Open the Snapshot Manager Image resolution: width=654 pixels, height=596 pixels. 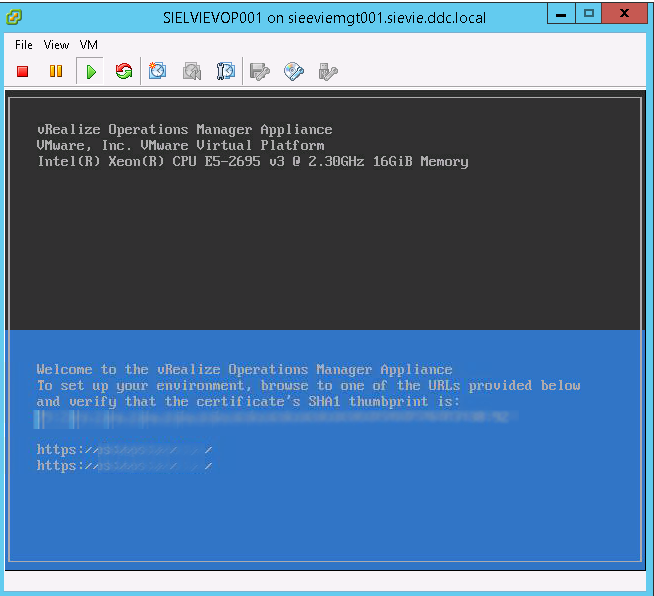(226, 71)
